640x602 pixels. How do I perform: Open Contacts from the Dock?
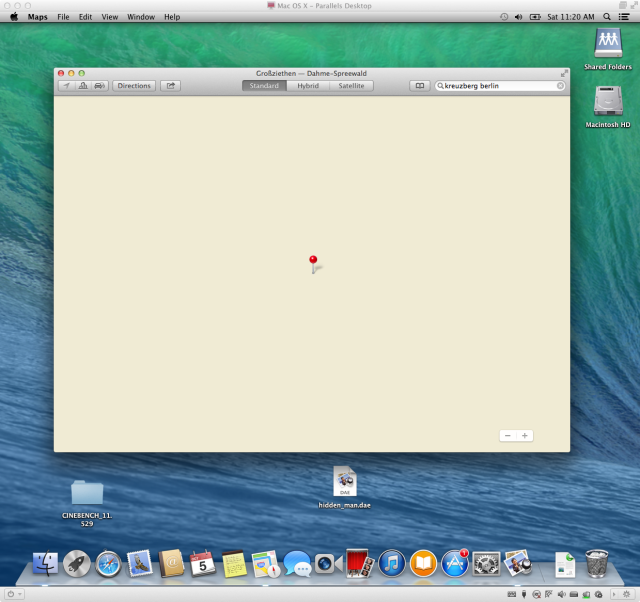click(x=171, y=564)
